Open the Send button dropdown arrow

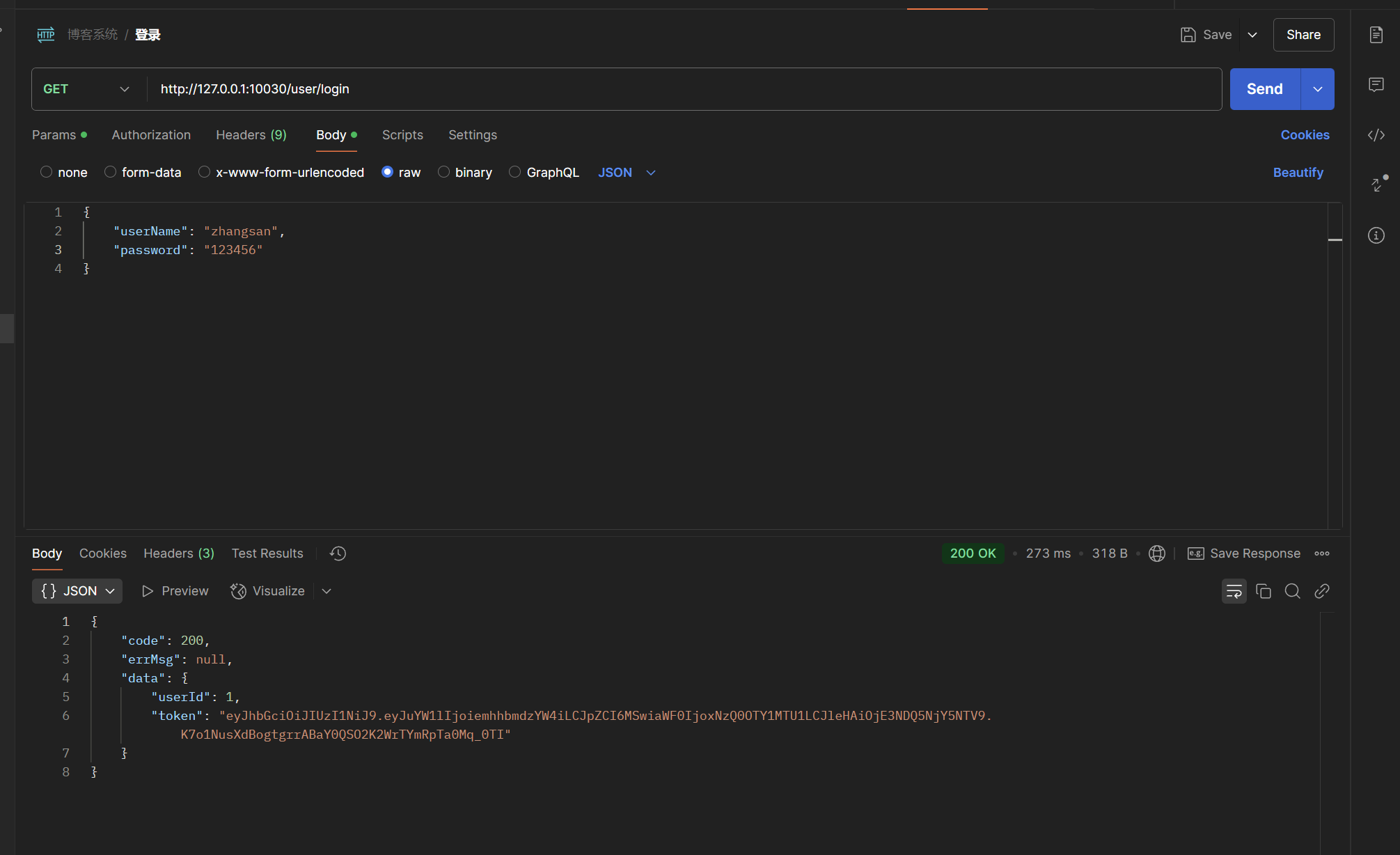1317,89
